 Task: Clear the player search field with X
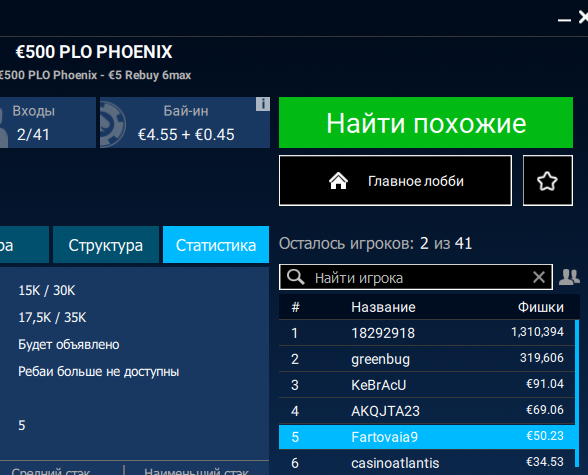pyautogui.click(x=539, y=277)
